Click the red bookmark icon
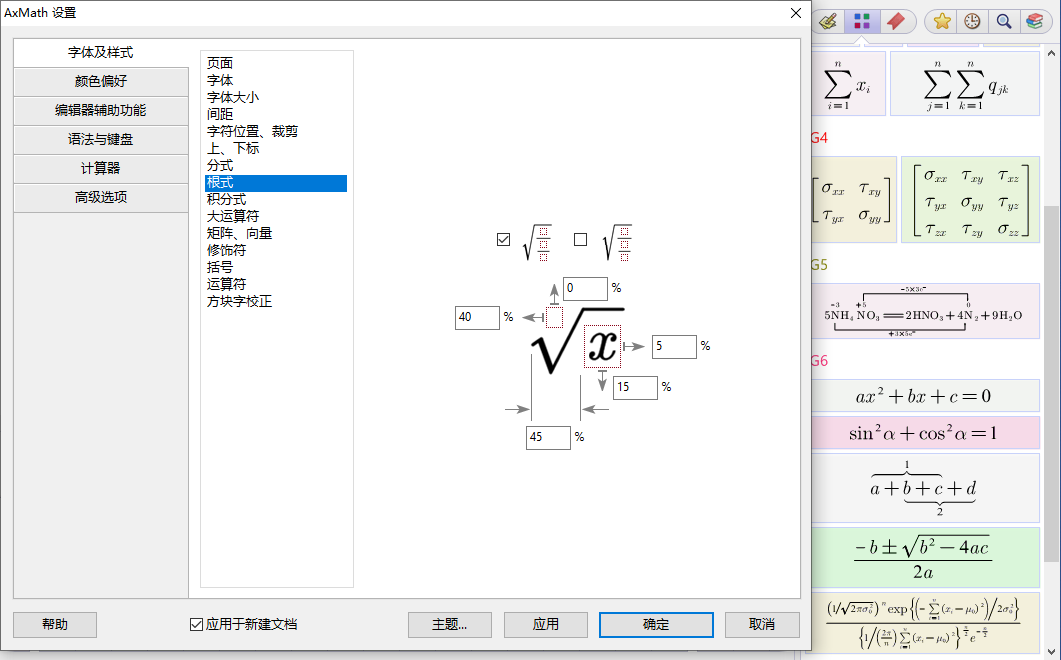The height and width of the screenshot is (660, 1061). tap(898, 20)
